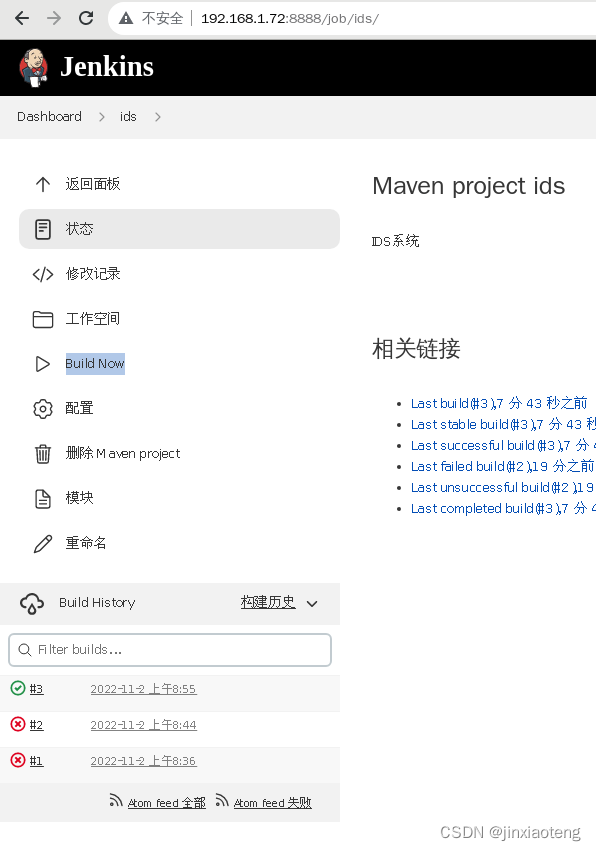596x851 pixels.
Task: Open the 构建历史 trend link
Action: [x=268, y=602]
